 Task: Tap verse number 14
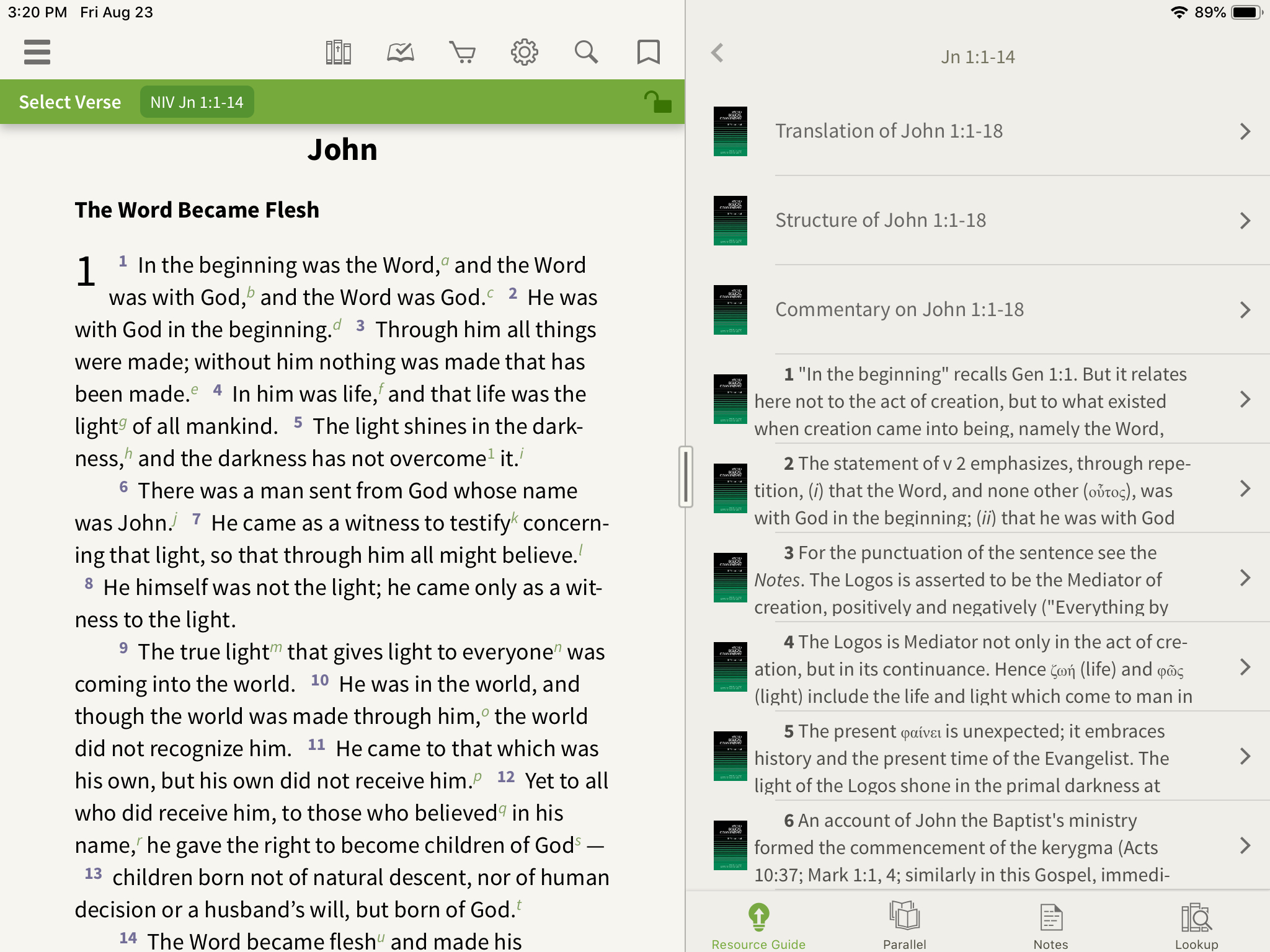128,938
